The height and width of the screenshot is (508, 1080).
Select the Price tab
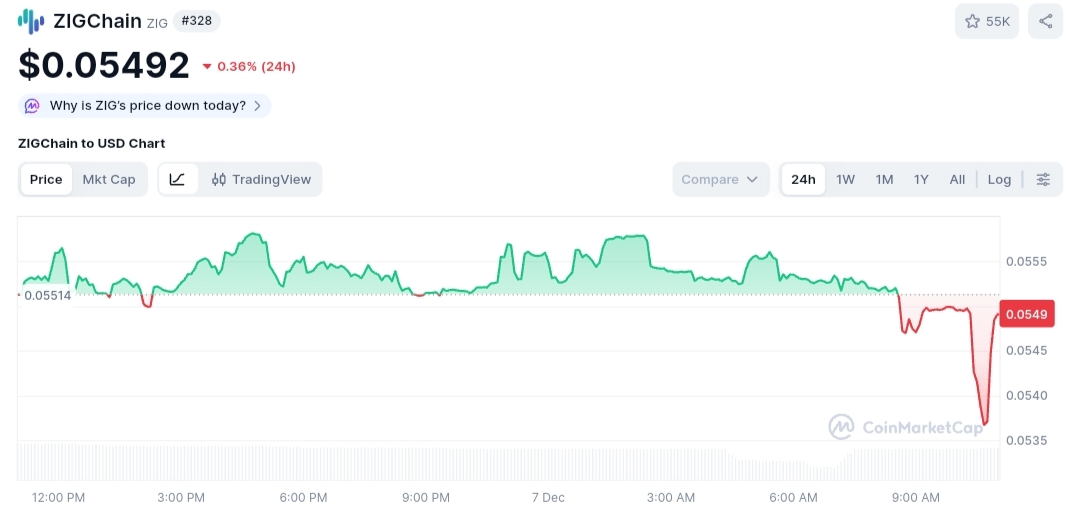pyautogui.click(x=46, y=180)
